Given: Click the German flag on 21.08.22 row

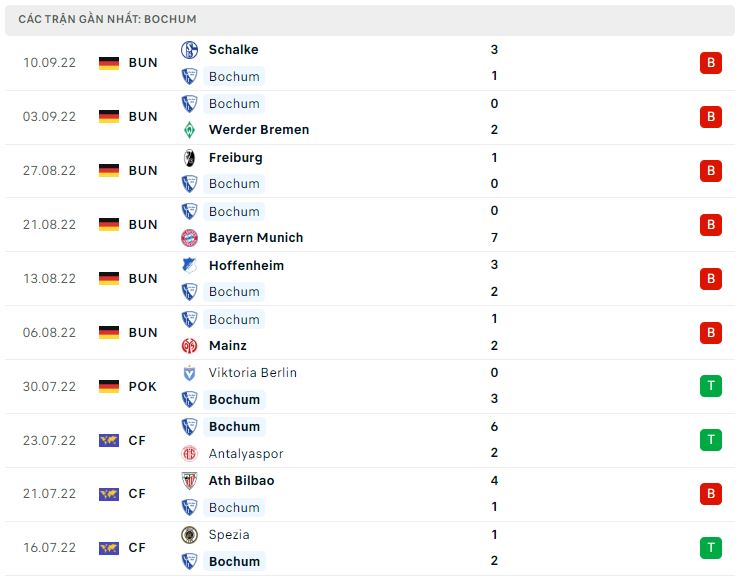Looking at the screenshot, I should pos(109,225).
